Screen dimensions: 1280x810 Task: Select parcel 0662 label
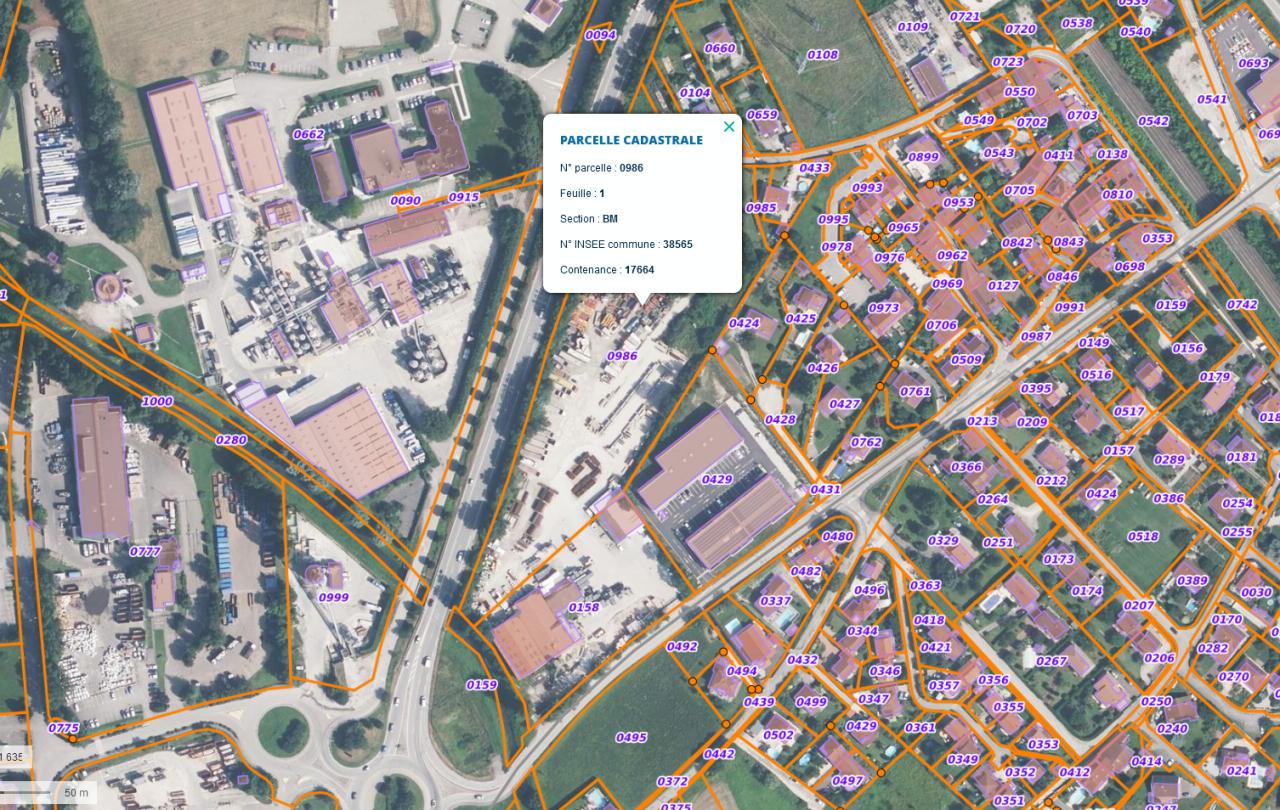click(x=308, y=134)
